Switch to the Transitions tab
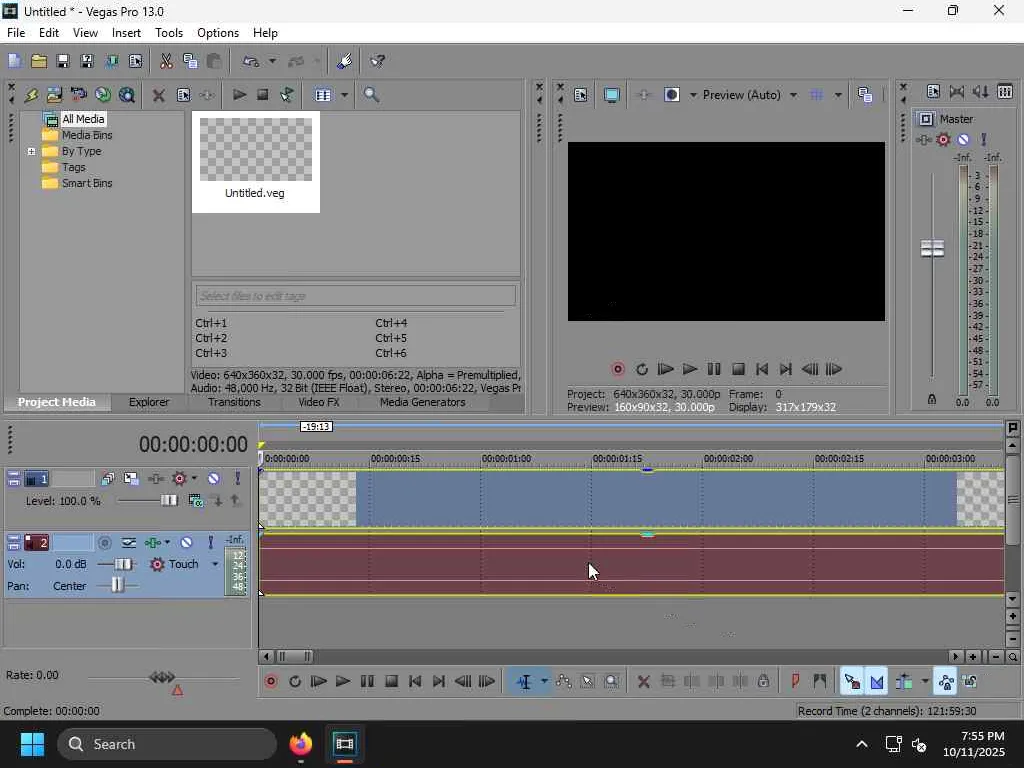The height and width of the screenshot is (768, 1024). (234, 402)
